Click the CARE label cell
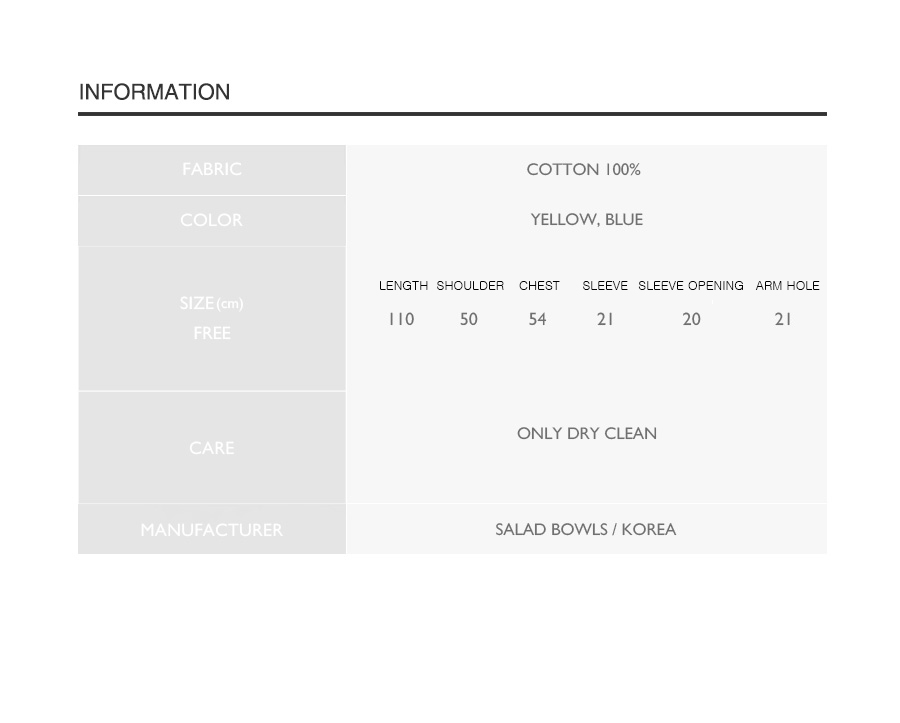 212,448
